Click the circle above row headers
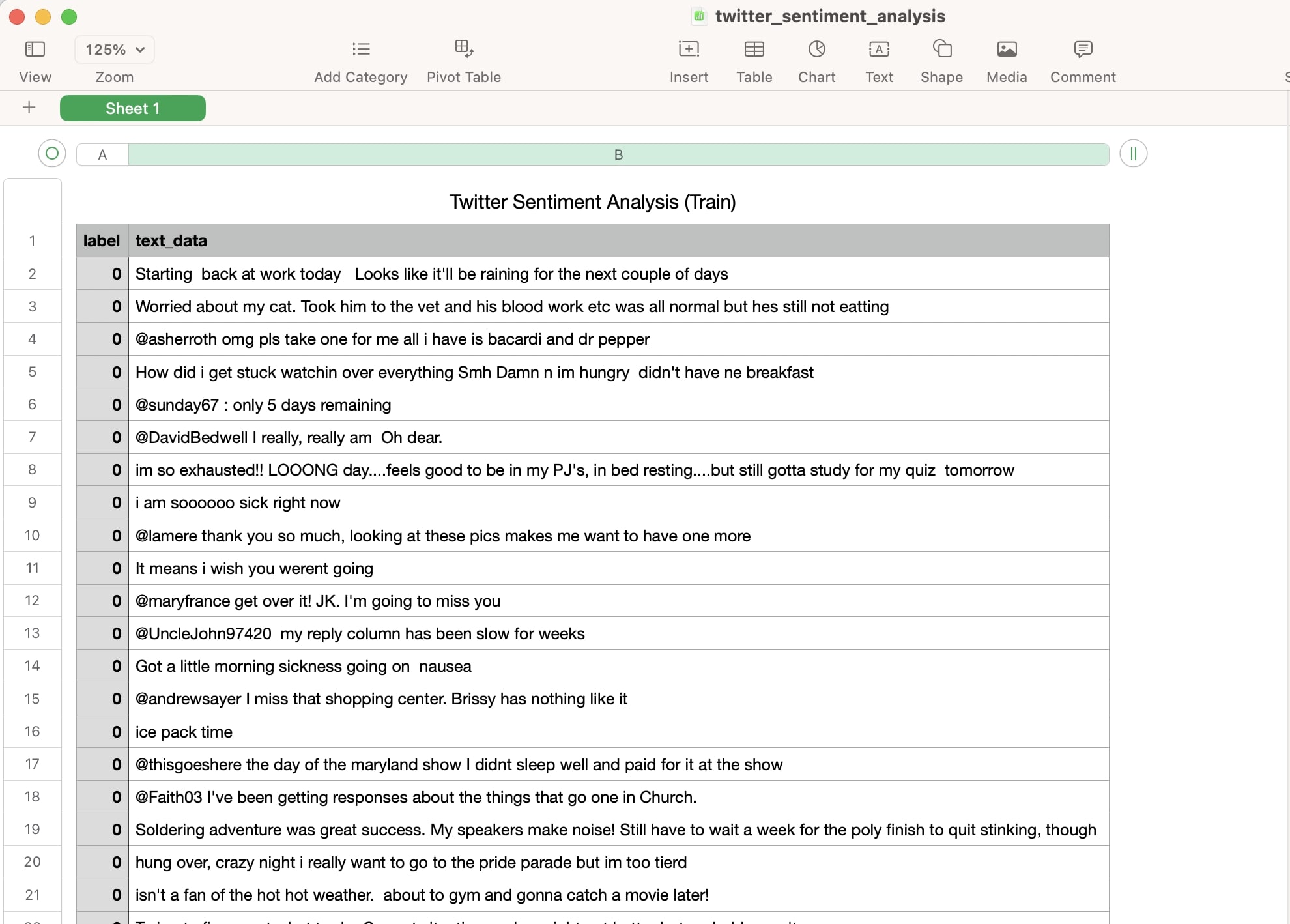 point(52,154)
